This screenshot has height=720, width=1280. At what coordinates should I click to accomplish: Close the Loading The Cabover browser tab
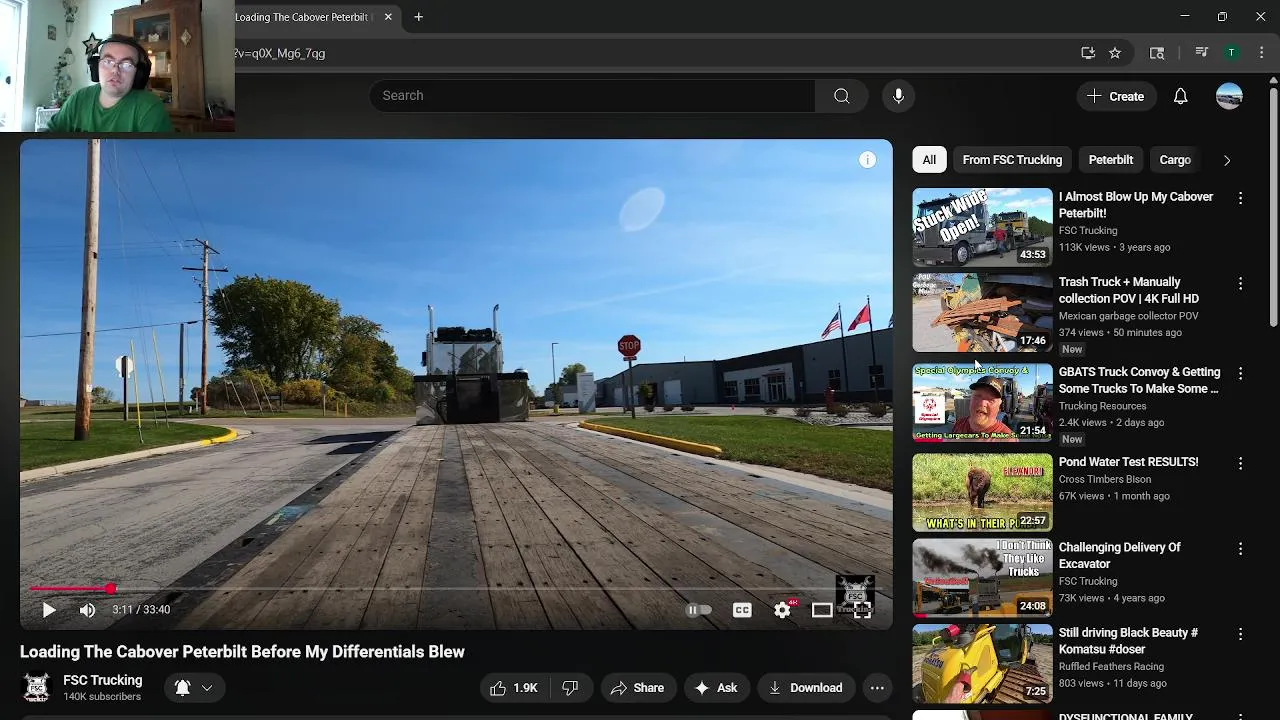pos(388,17)
